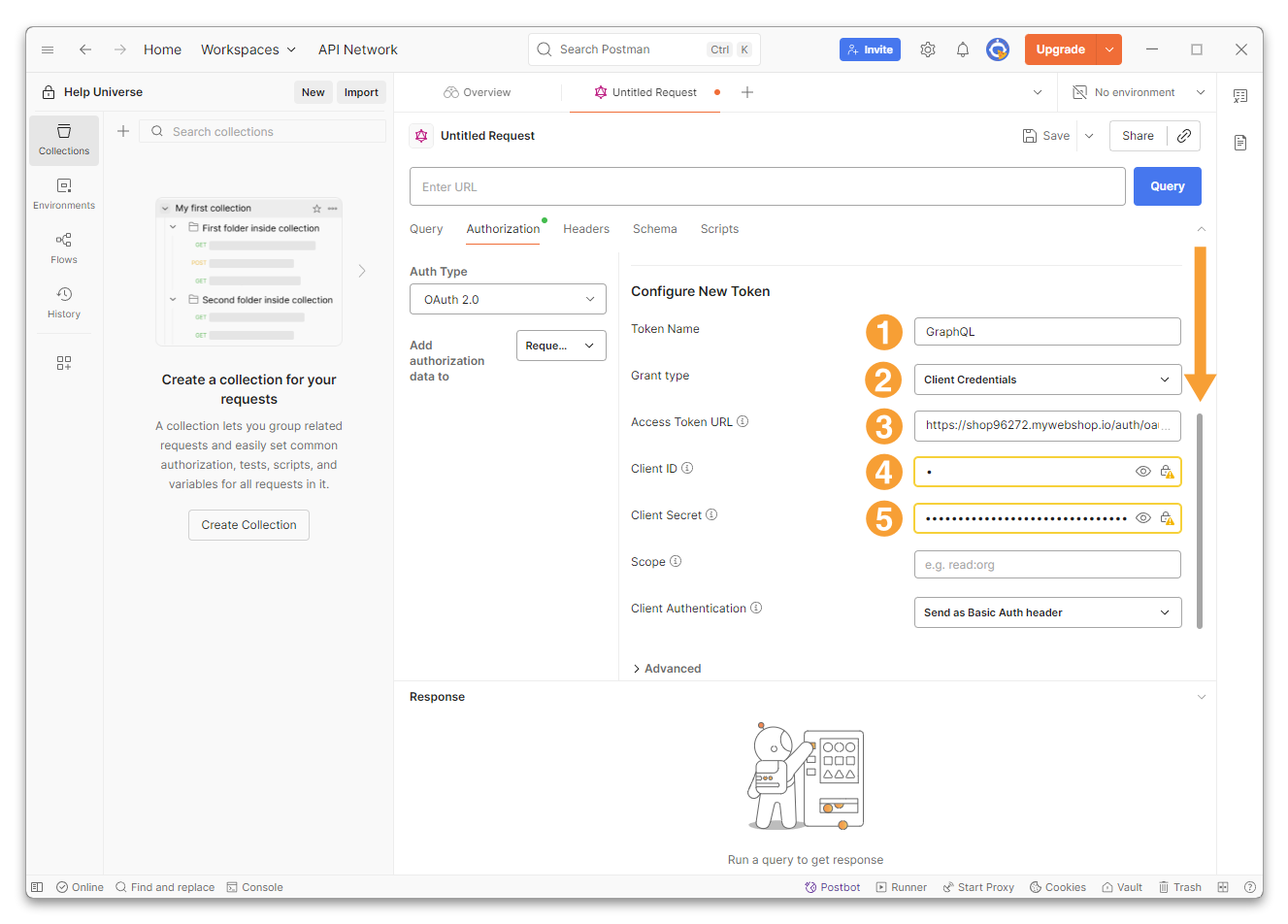The height and width of the screenshot is (924, 1288).
Task: Go forward with the right arrow
Action: (120, 49)
